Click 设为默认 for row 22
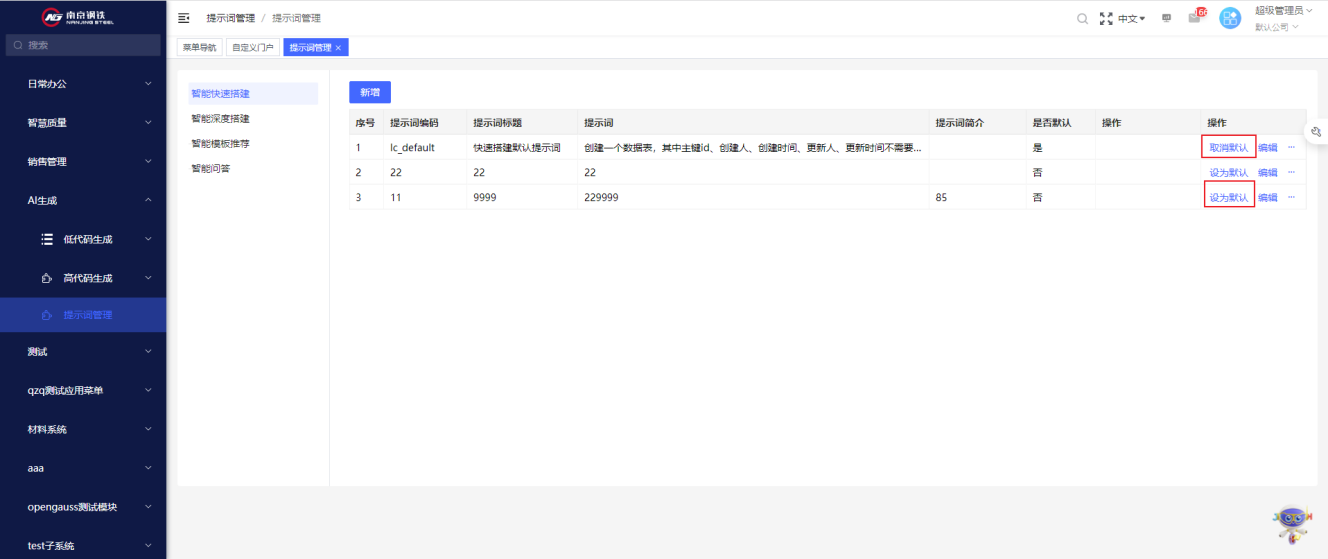 coord(1229,172)
